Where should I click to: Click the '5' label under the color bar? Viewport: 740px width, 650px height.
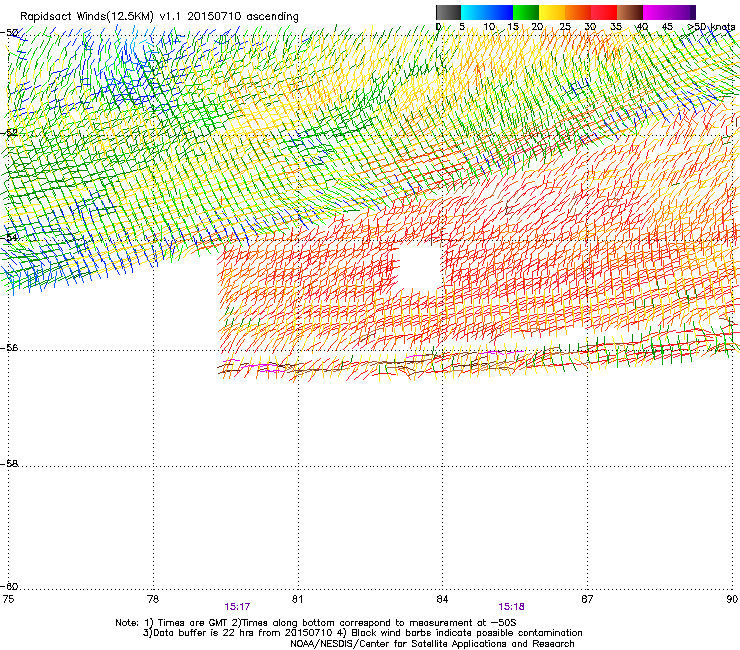point(462,27)
